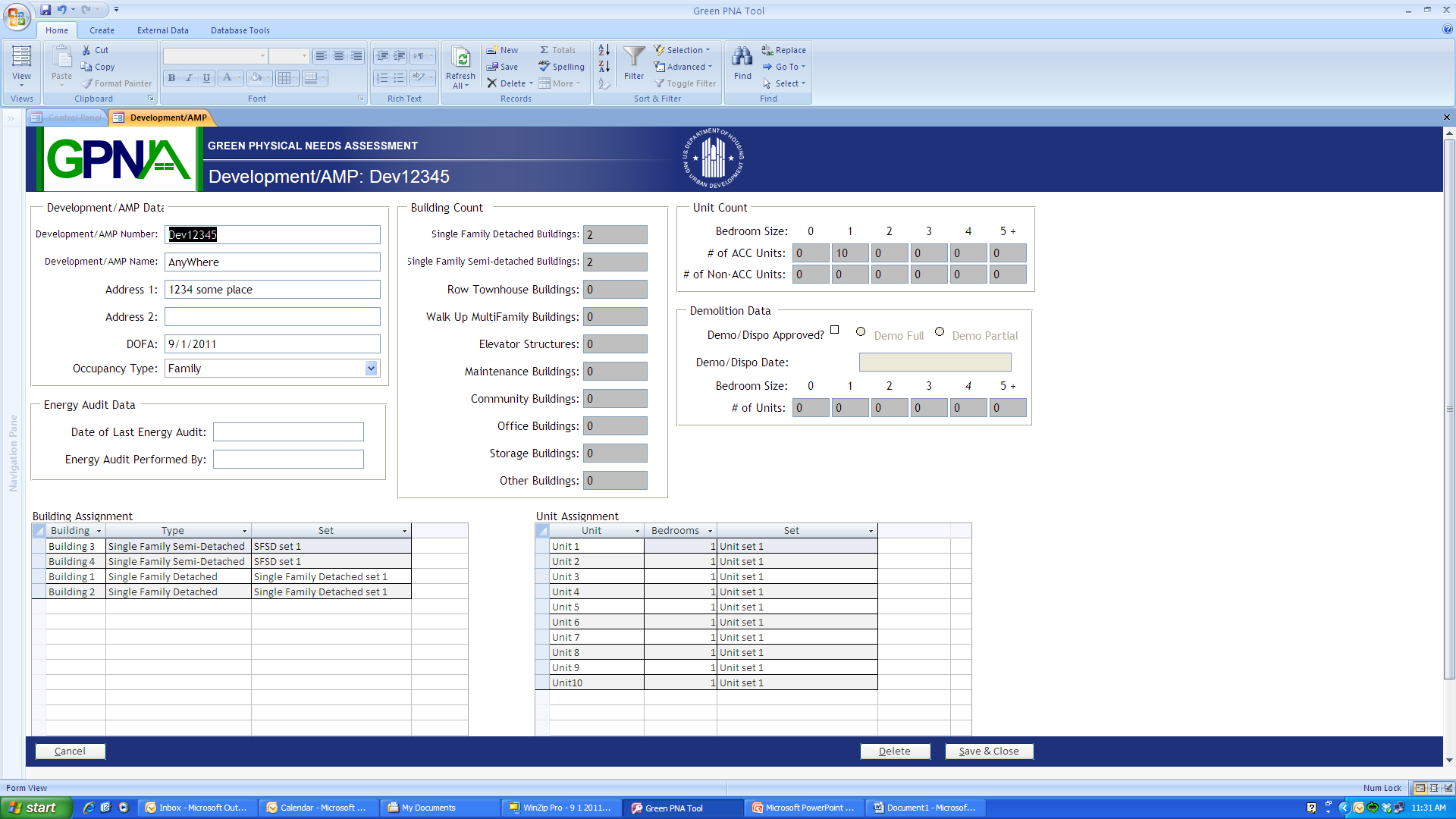The height and width of the screenshot is (819, 1456).
Task: Open the Occupancy Type dropdown
Action: tap(371, 369)
